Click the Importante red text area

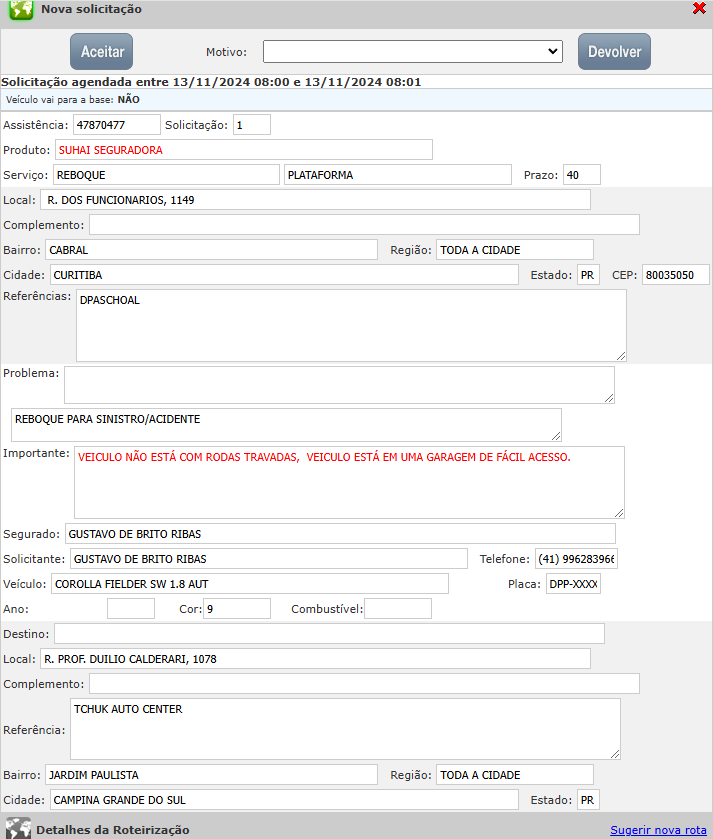[349, 482]
